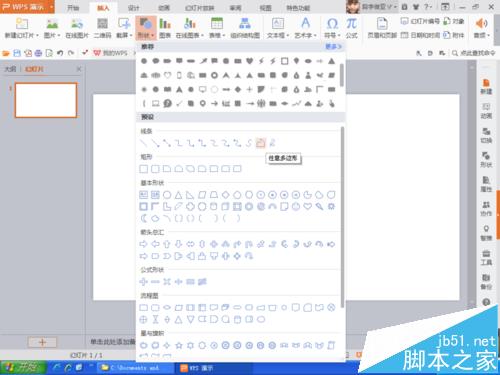
Task: Select the five-point star shape
Action: pos(179,345)
